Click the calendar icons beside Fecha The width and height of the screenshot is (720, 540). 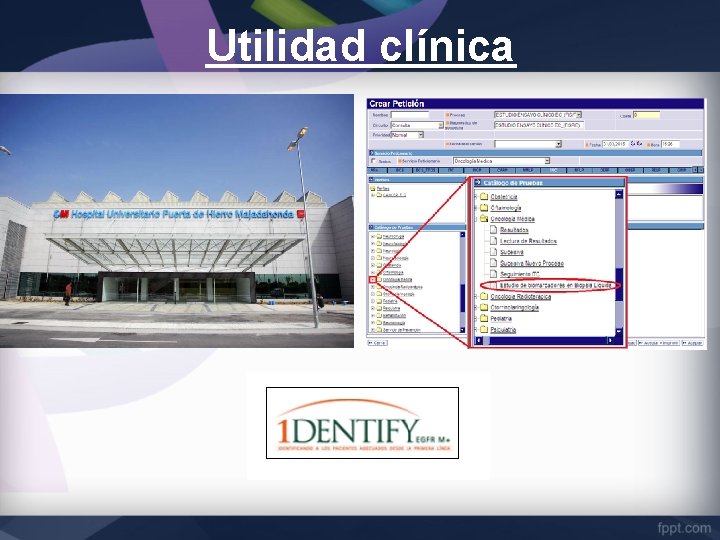[636, 144]
